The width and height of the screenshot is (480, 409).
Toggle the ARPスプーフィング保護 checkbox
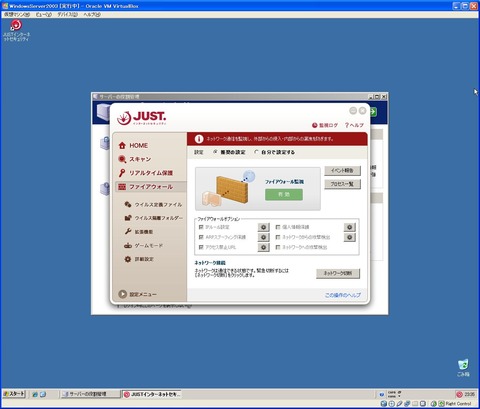tap(201, 237)
